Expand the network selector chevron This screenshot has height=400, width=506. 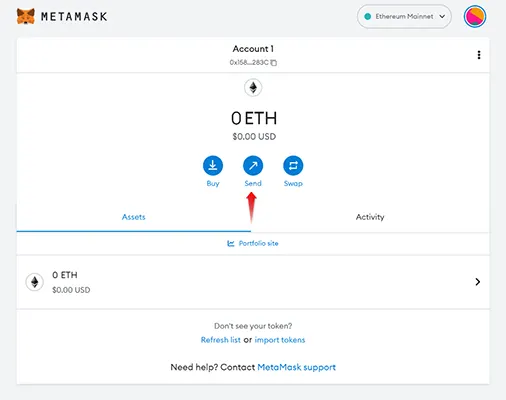[442, 16]
